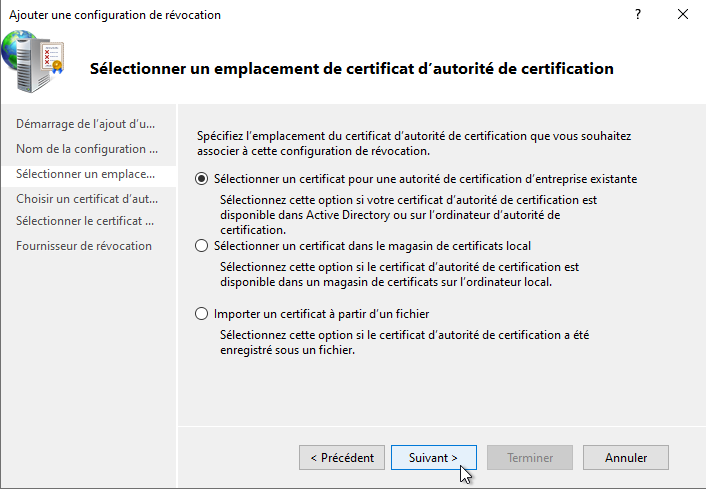Choose certificate from local certificate store option
The height and width of the screenshot is (490, 706).
click(202, 245)
